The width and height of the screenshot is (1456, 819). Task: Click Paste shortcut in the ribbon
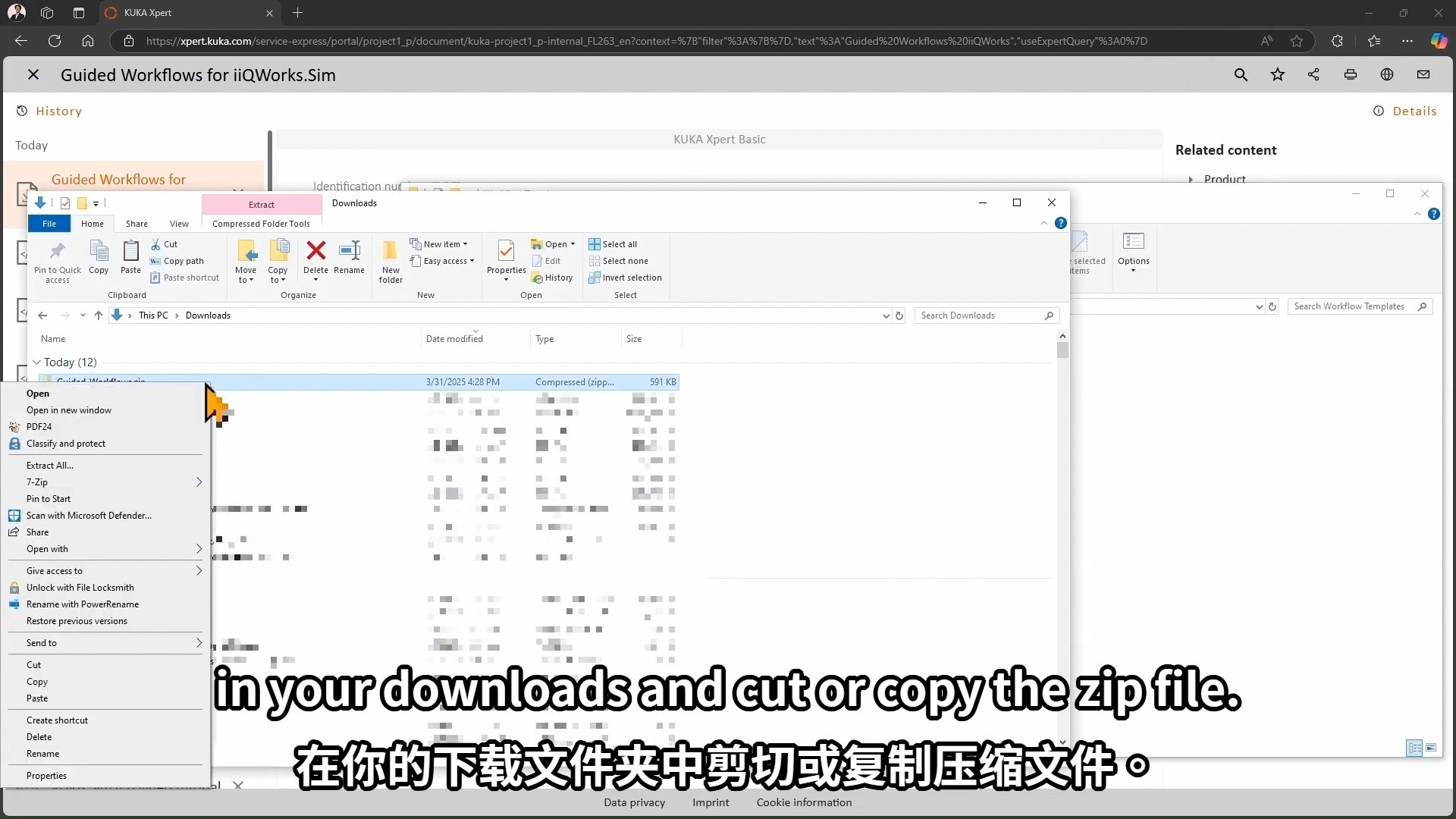pyautogui.click(x=185, y=278)
